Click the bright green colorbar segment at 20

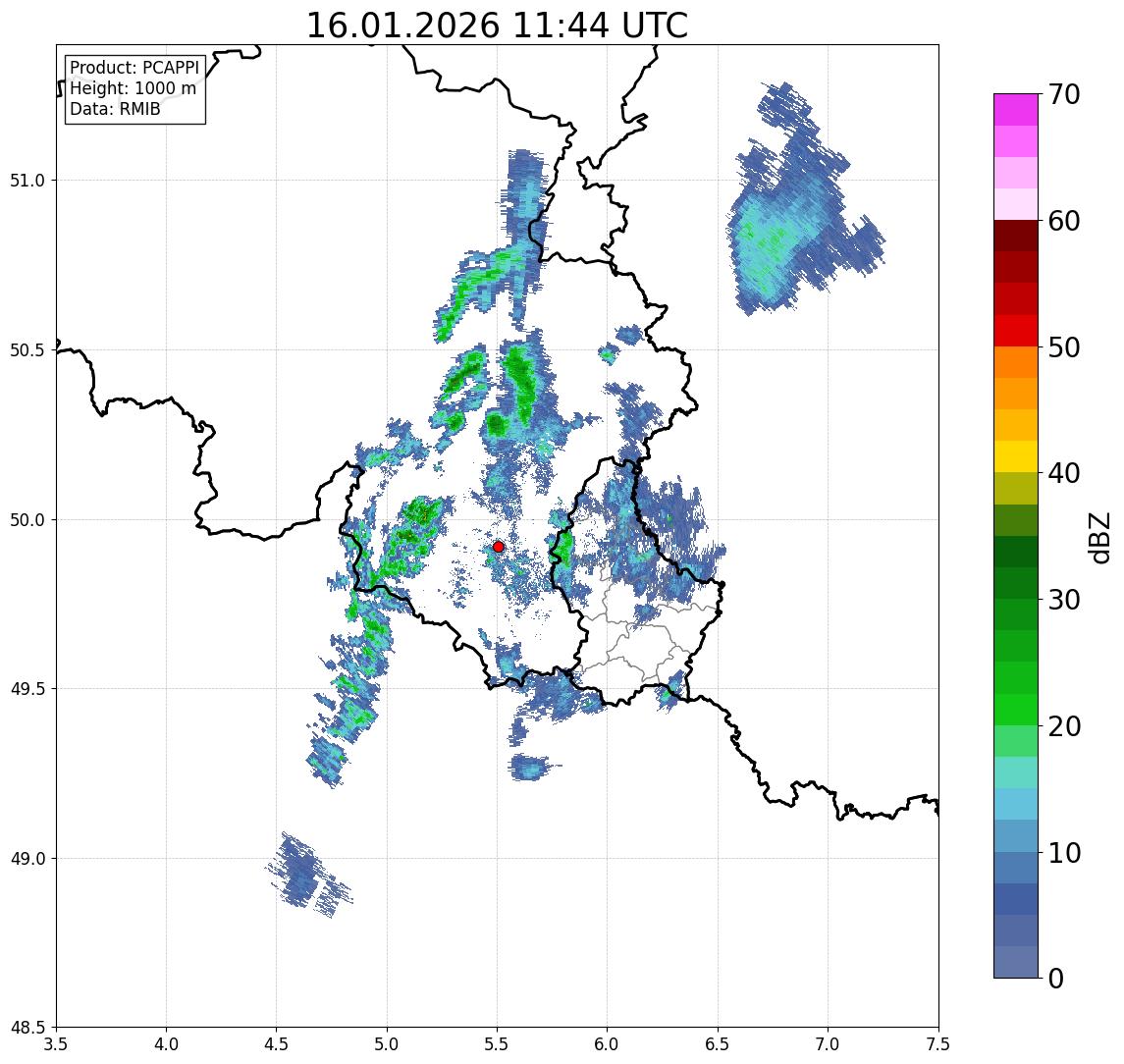(x=1016, y=710)
